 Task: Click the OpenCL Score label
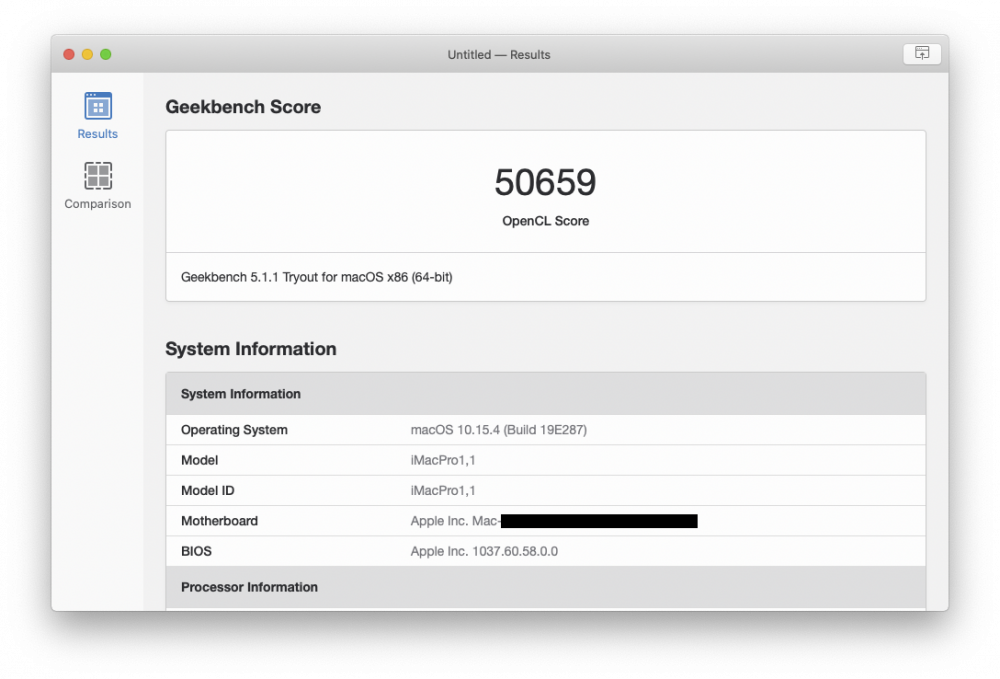(545, 221)
